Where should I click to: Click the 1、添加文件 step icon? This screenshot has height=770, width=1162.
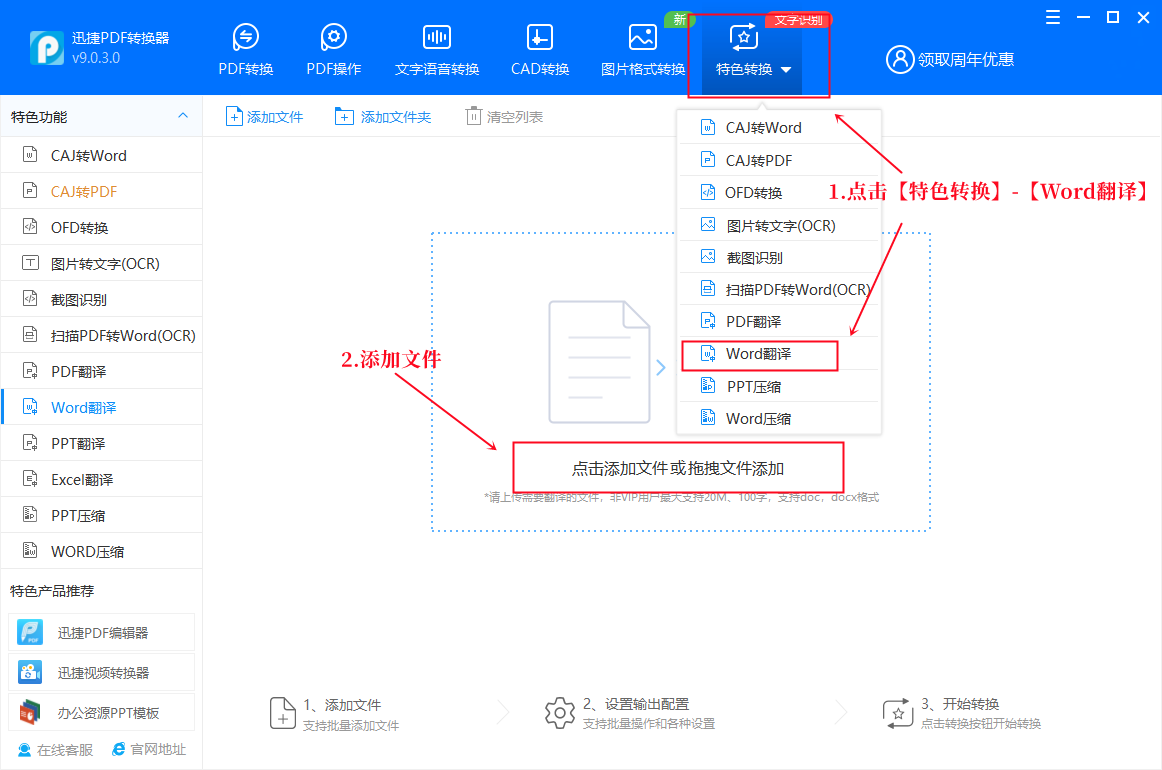(x=282, y=713)
